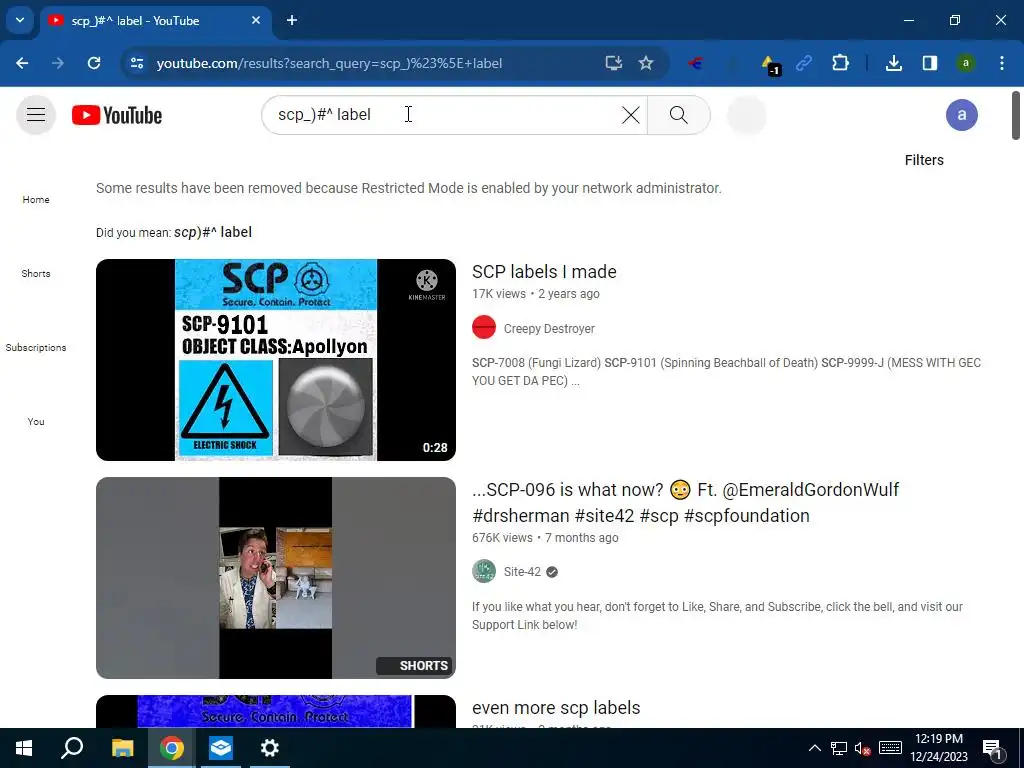Screen dimensions: 1024x768
Task: Open the Site-42 channel name
Action: 522,571
